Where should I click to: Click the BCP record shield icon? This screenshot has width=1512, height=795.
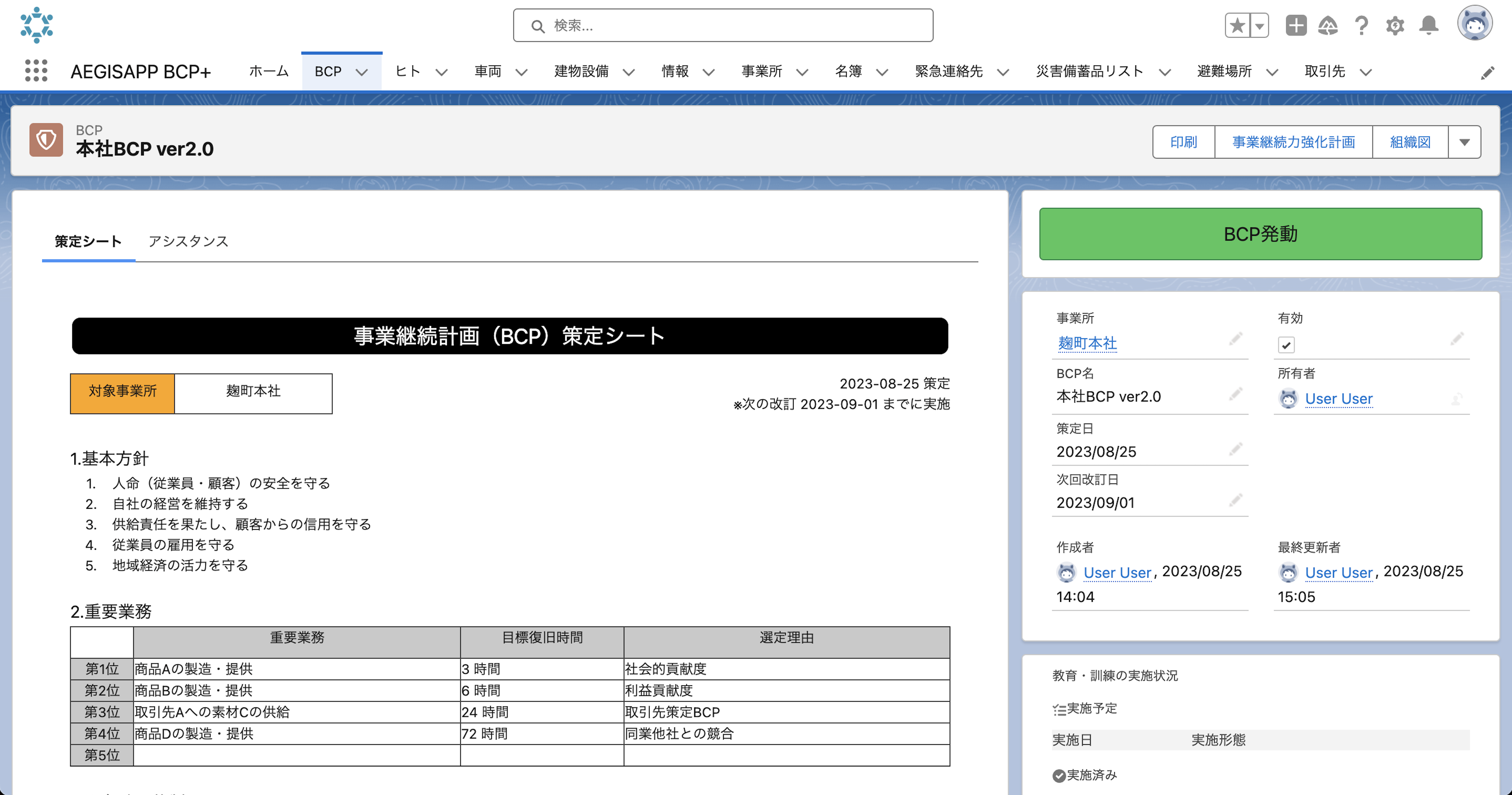46,140
